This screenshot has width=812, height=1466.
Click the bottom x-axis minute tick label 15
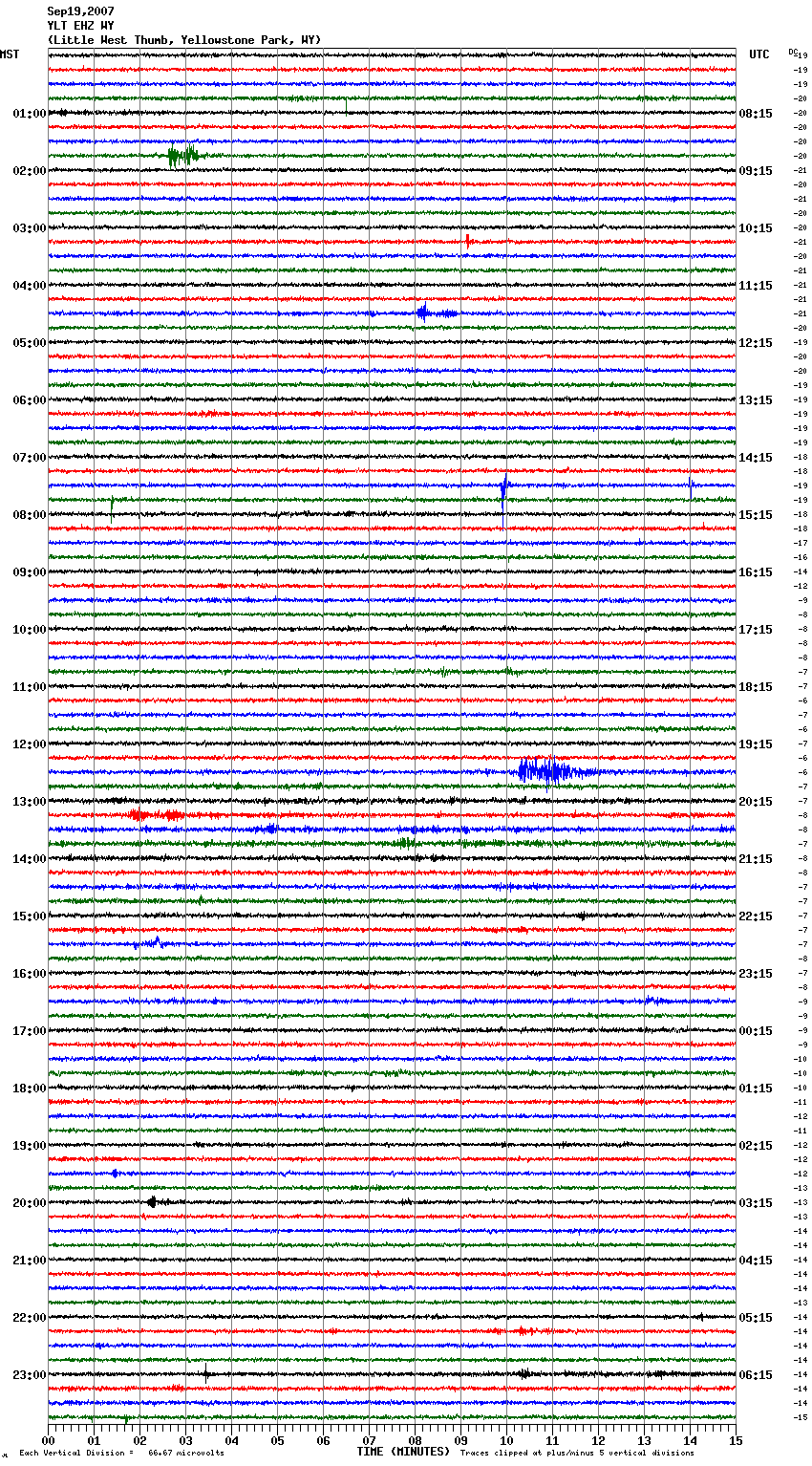pos(736,1440)
